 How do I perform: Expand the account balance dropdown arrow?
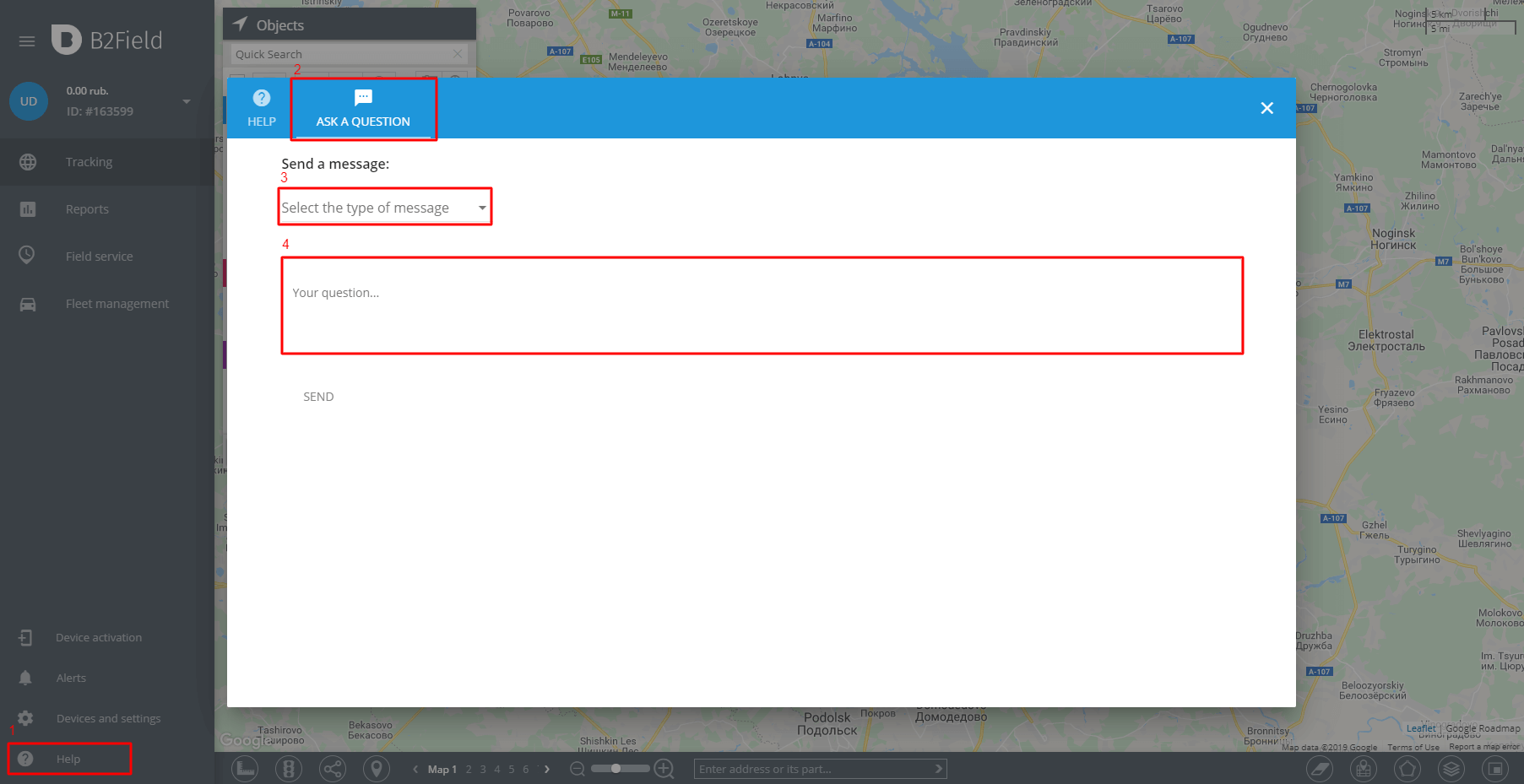tap(187, 101)
